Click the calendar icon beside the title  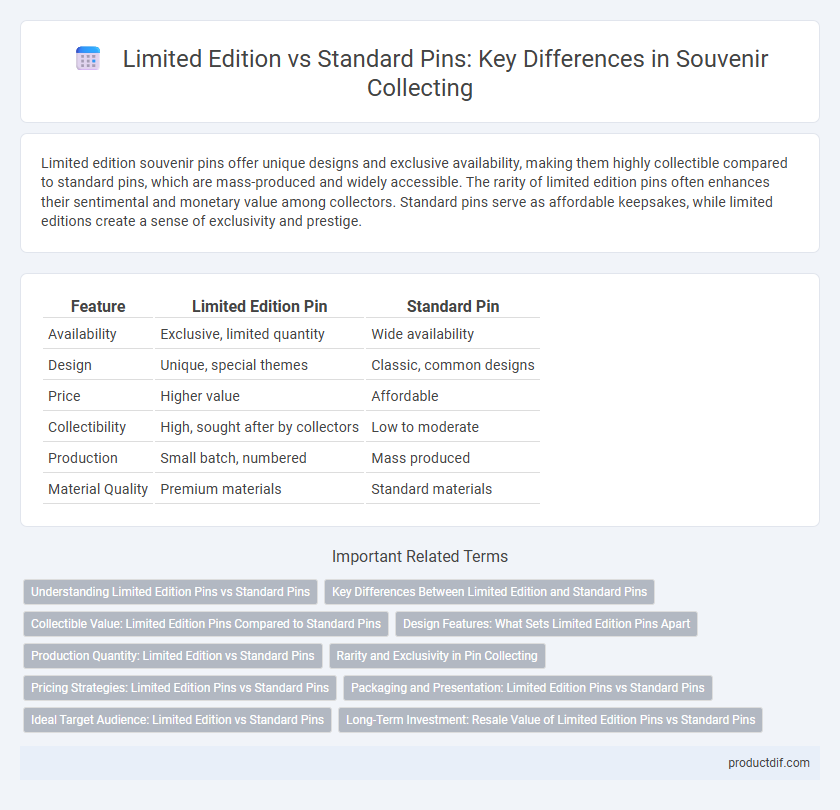(88, 58)
